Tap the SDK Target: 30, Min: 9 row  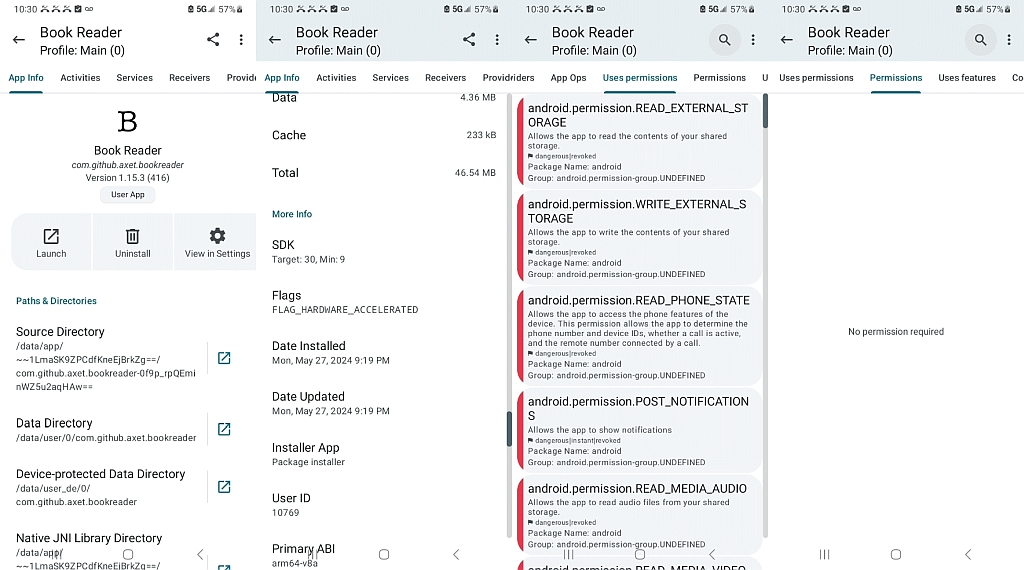click(x=384, y=251)
